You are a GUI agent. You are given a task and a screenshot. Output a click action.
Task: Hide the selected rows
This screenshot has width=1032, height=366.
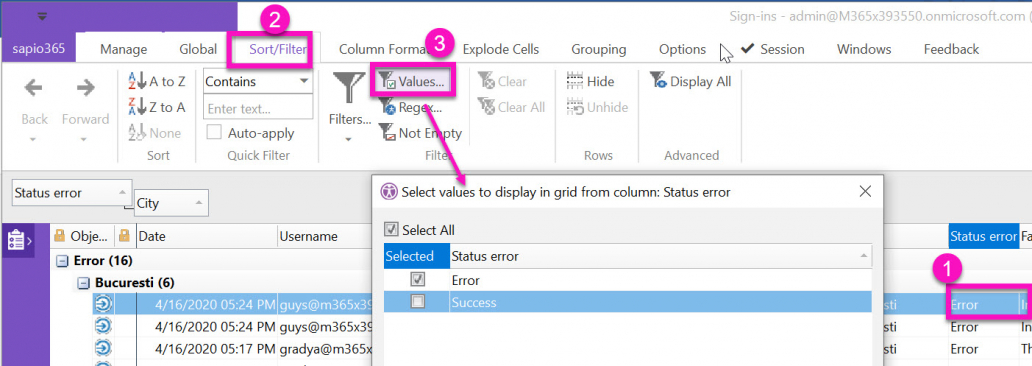[591, 82]
